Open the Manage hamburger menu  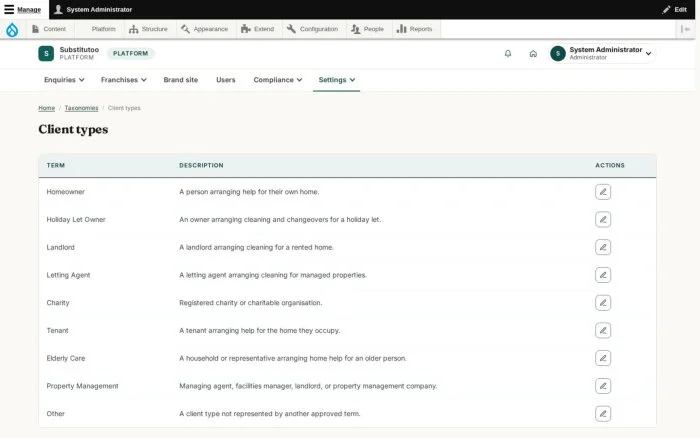point(22,9)
